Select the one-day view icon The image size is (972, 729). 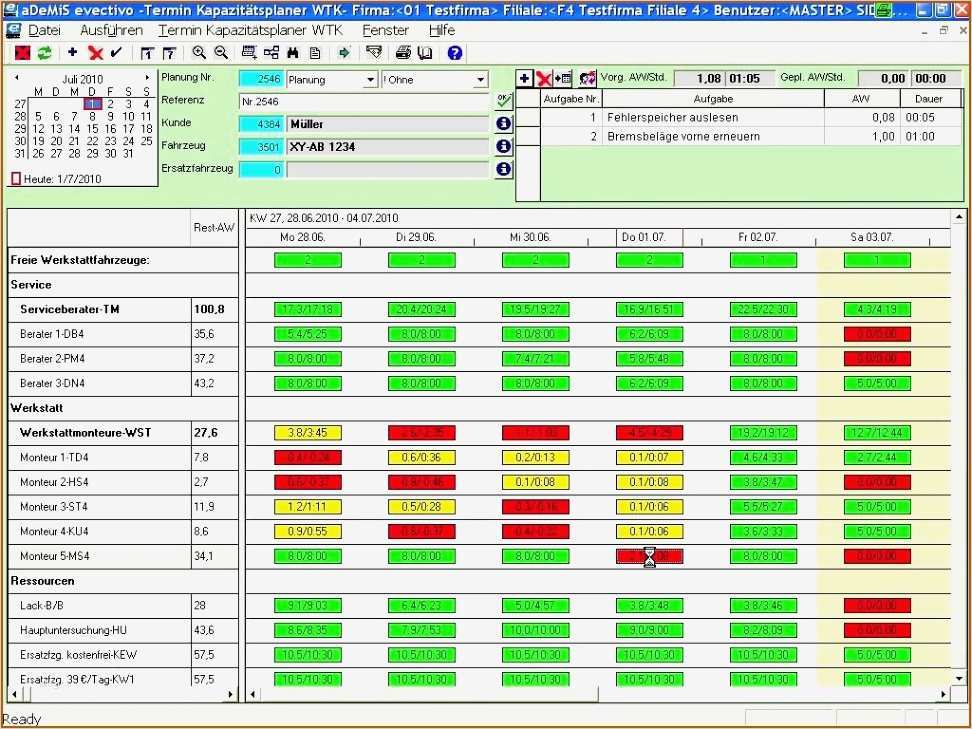pyautogui.click(x=147, y=53)
